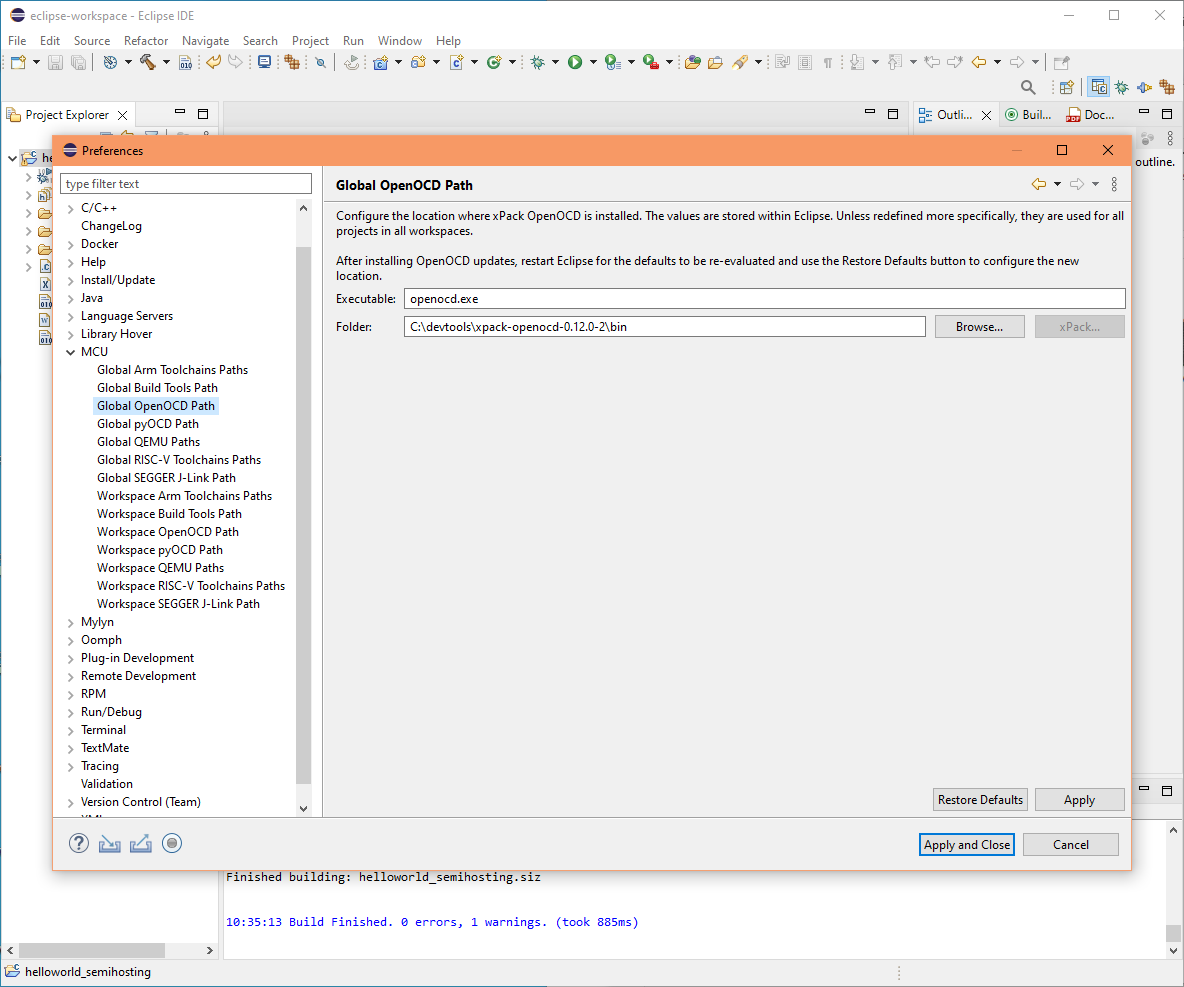The height and width of the screenshot is (987, 1184).
Task: Click the Save All icon in the toolbar
Action: 78,61
